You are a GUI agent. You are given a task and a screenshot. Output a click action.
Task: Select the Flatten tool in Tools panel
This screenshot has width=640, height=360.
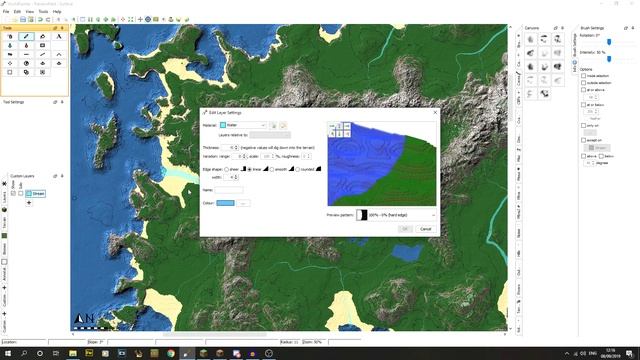(x=26, y=54)
